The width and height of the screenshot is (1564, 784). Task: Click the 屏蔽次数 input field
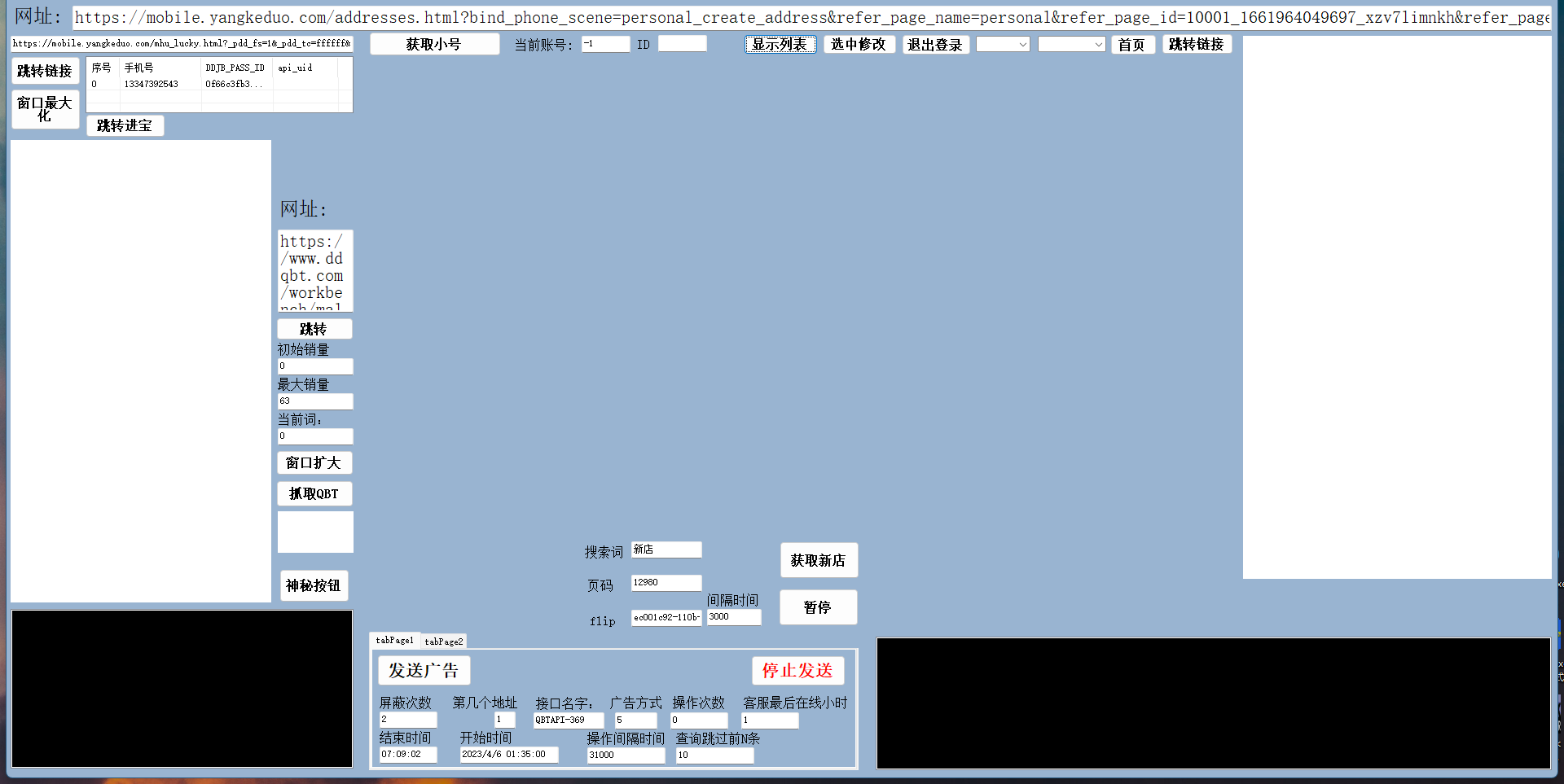coord(408,720)
